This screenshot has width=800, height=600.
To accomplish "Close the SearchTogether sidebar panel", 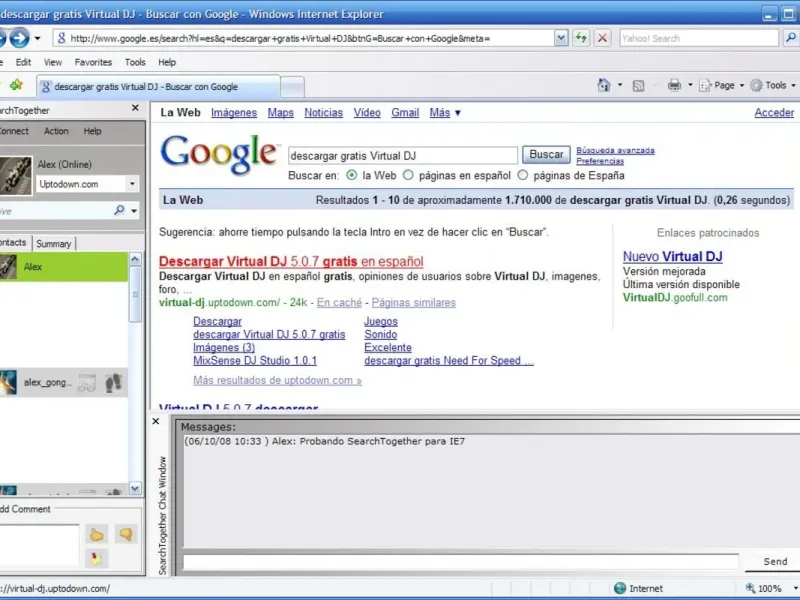I will pyautogui.click(x=135, y=108).
